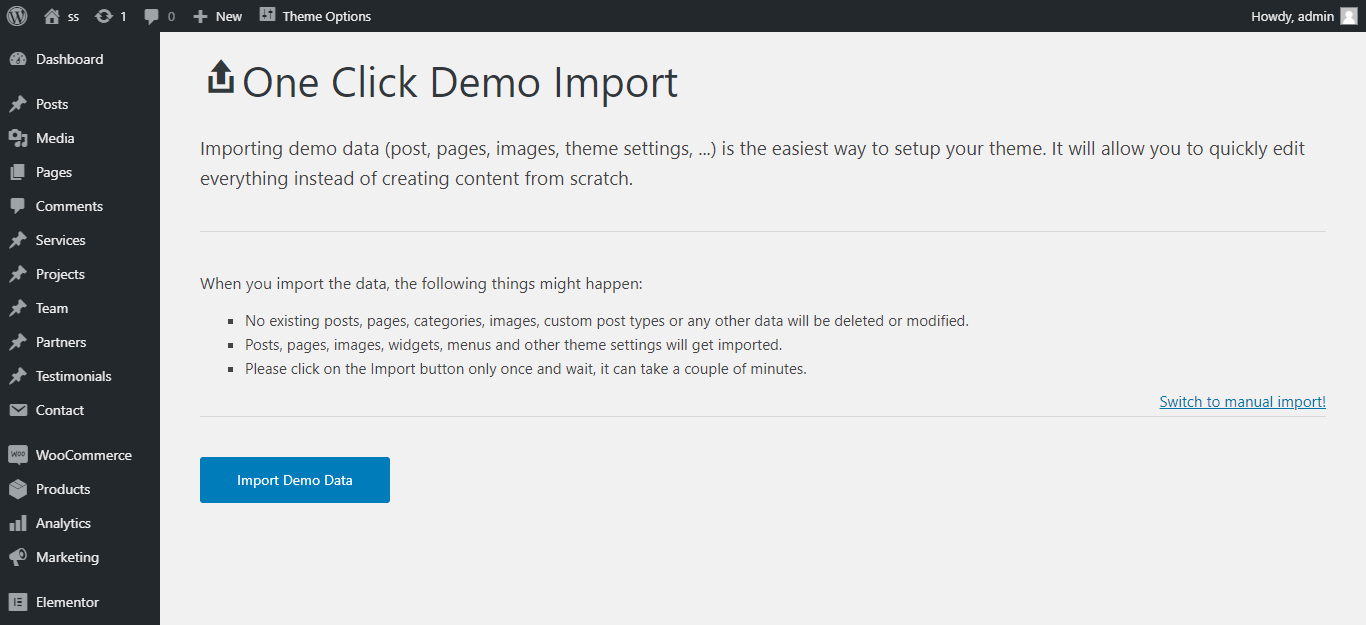This screenshot has height=625, width=1366.
Task: Click the Dashboard gauge icon
Action: (x=17, y=59)
